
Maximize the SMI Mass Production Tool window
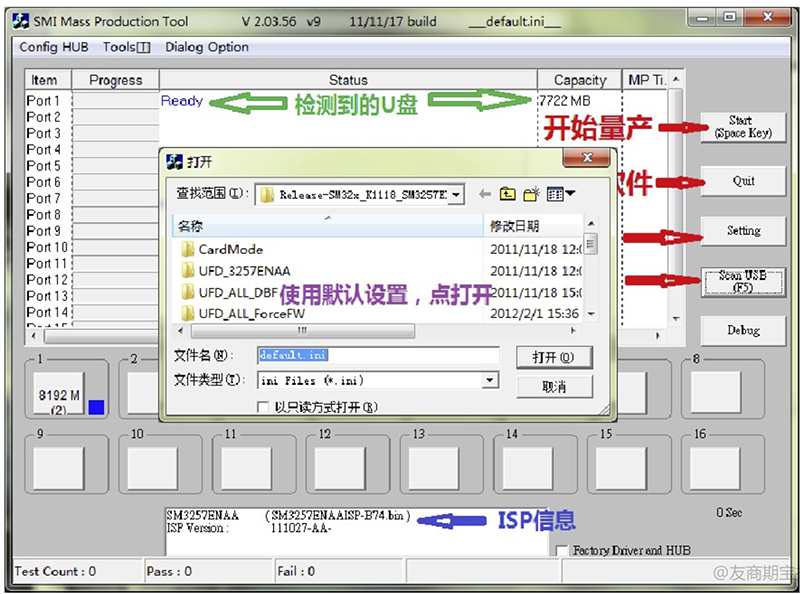[730, 18]
